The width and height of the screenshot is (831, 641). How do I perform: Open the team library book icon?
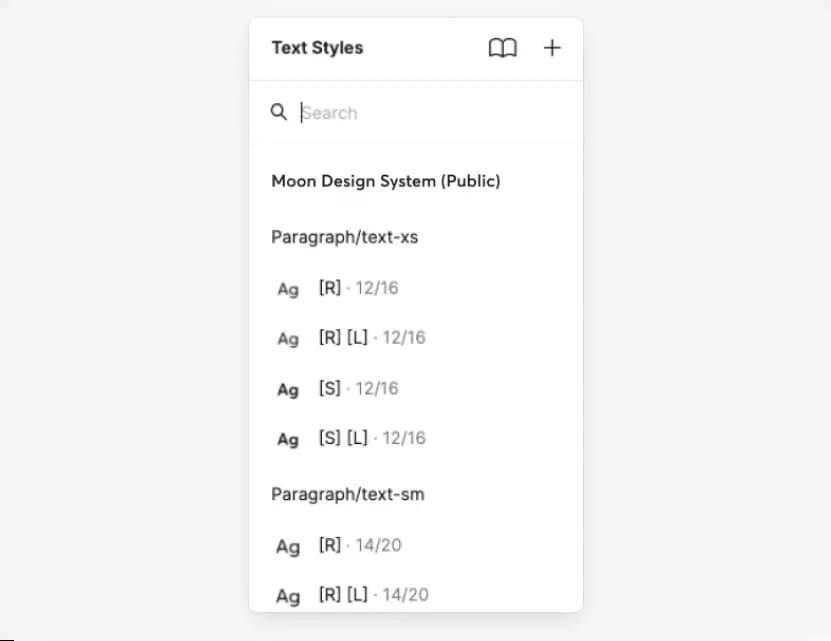[x=502, y=48]
